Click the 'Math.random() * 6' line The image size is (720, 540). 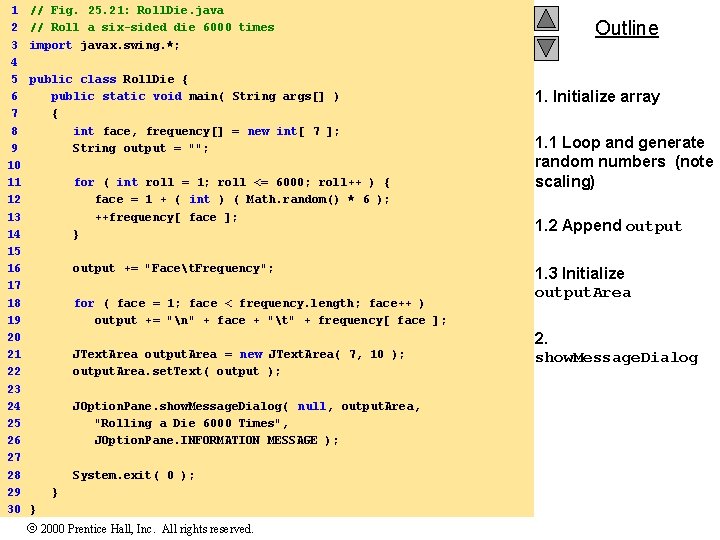coord(242,199)
